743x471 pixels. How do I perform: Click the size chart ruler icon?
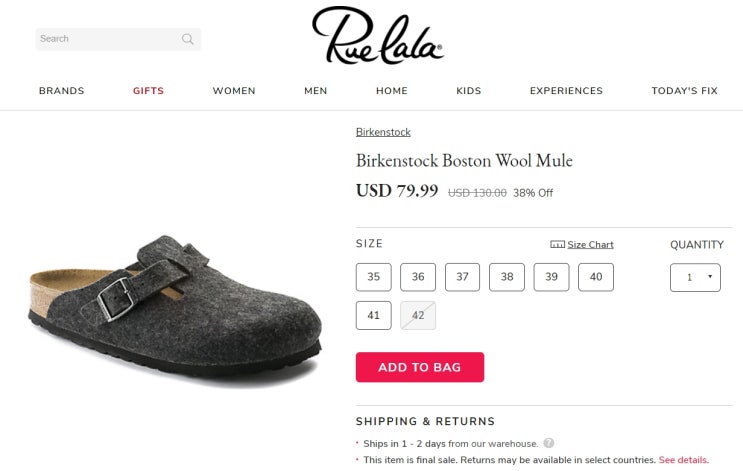pyautogui.click(x=557, y=245)
